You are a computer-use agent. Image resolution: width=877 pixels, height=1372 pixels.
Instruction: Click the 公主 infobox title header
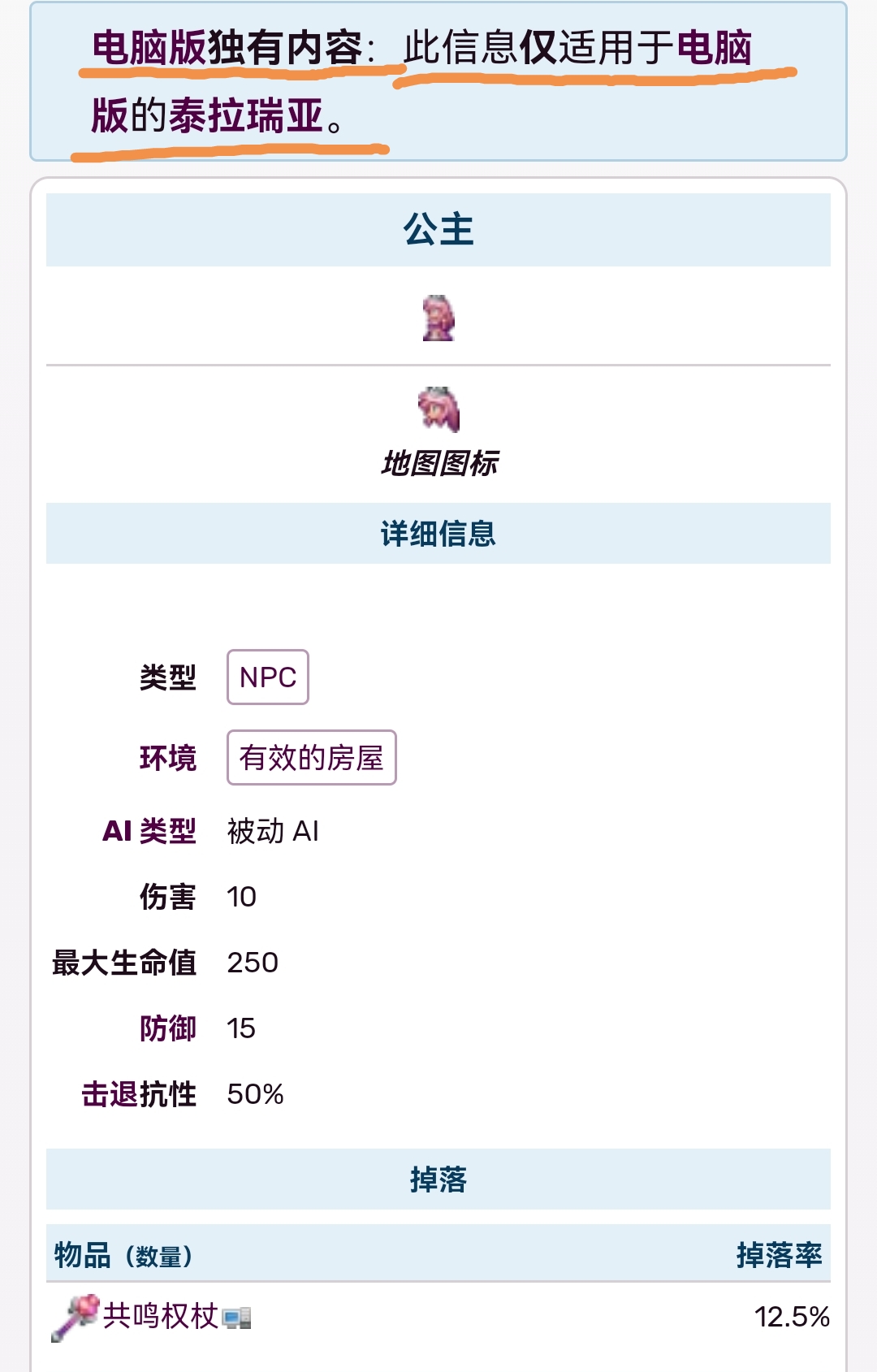point(438,230)
